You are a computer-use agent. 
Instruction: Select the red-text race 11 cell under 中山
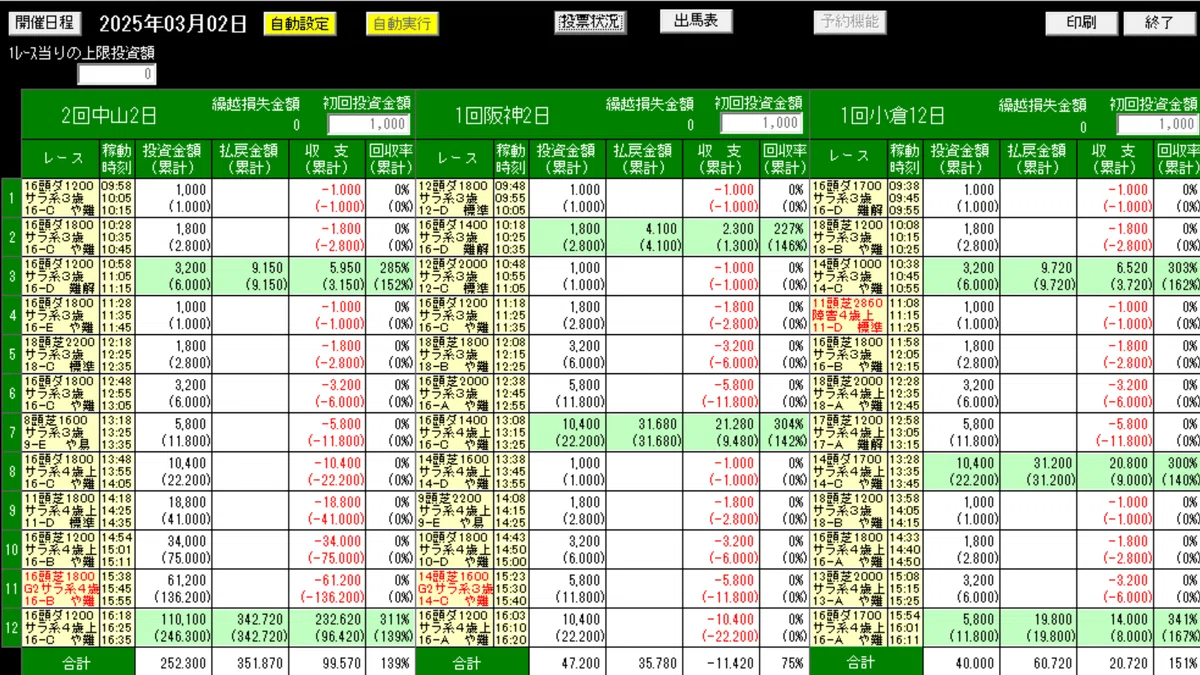60,588
